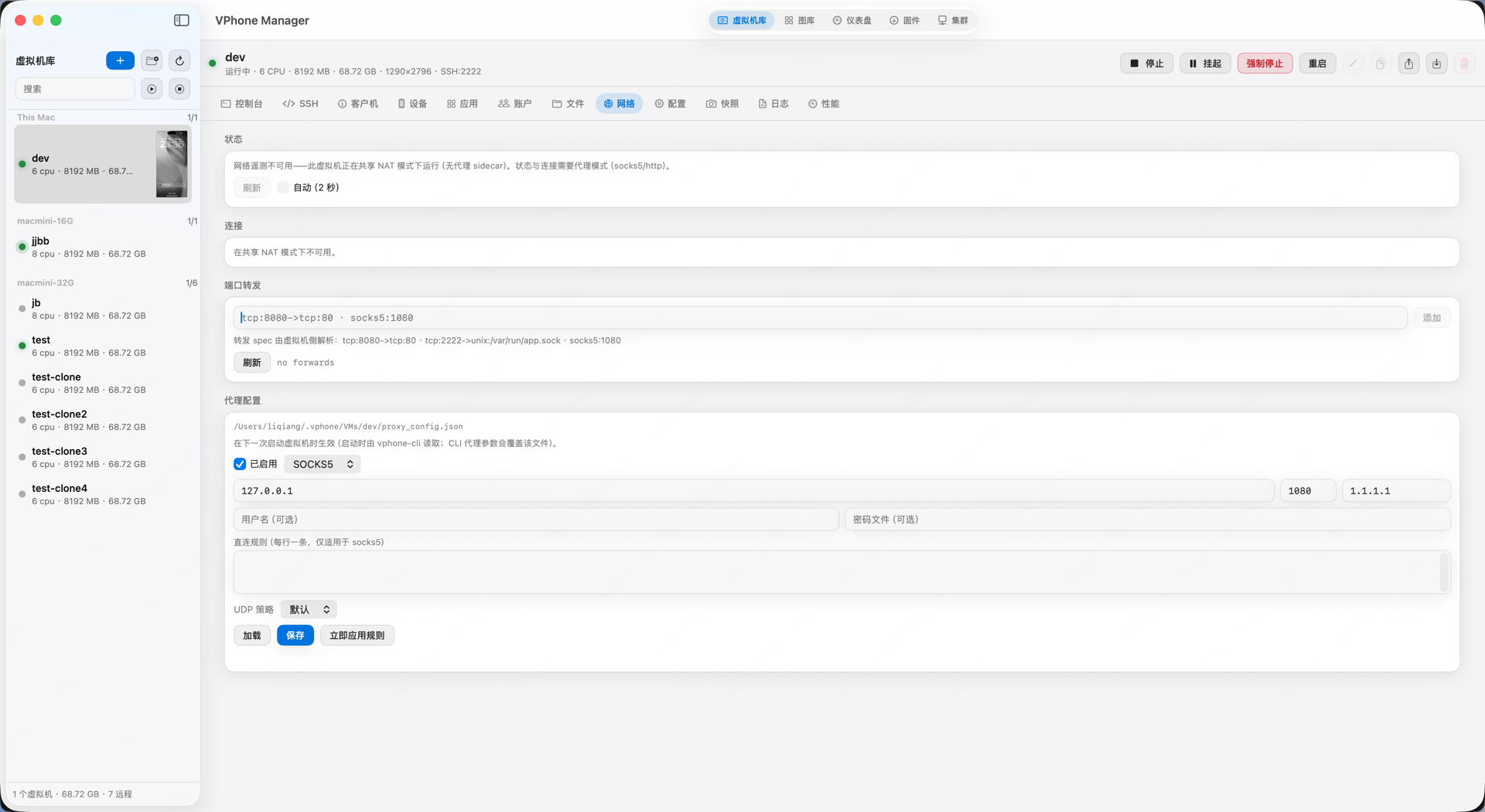1485x812 pixels.
Task: Switch to the 账户 accounts tab
Action: pyautogui.click(x=515, y=104)
